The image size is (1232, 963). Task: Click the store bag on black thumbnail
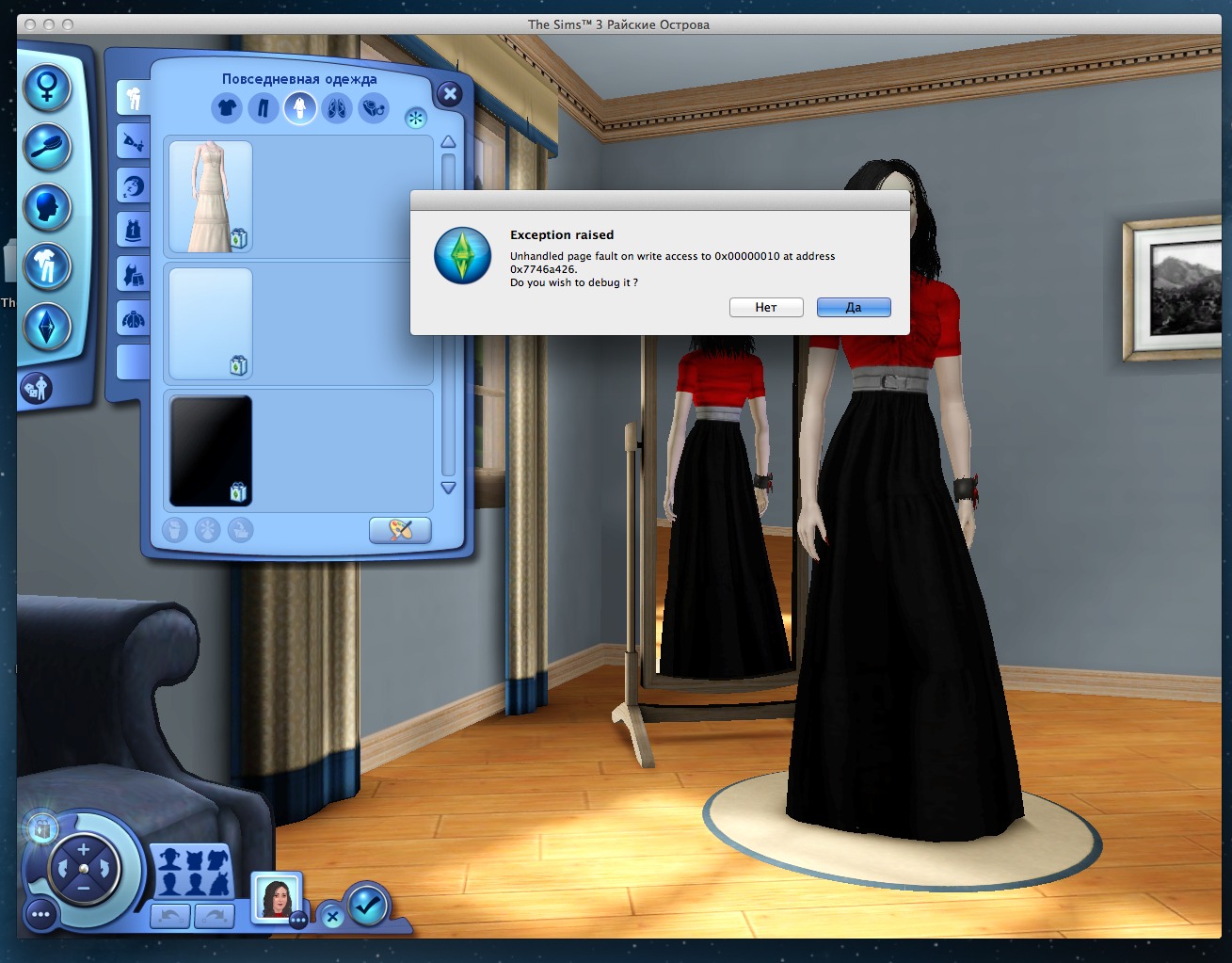pos(238,491)
